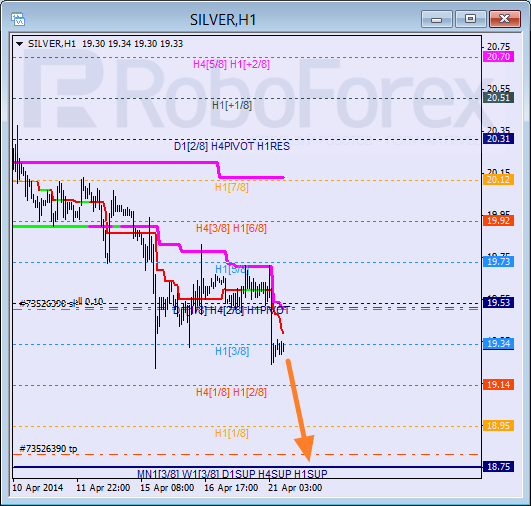Select the 19.14 price level tag

(x=498, y=384)
